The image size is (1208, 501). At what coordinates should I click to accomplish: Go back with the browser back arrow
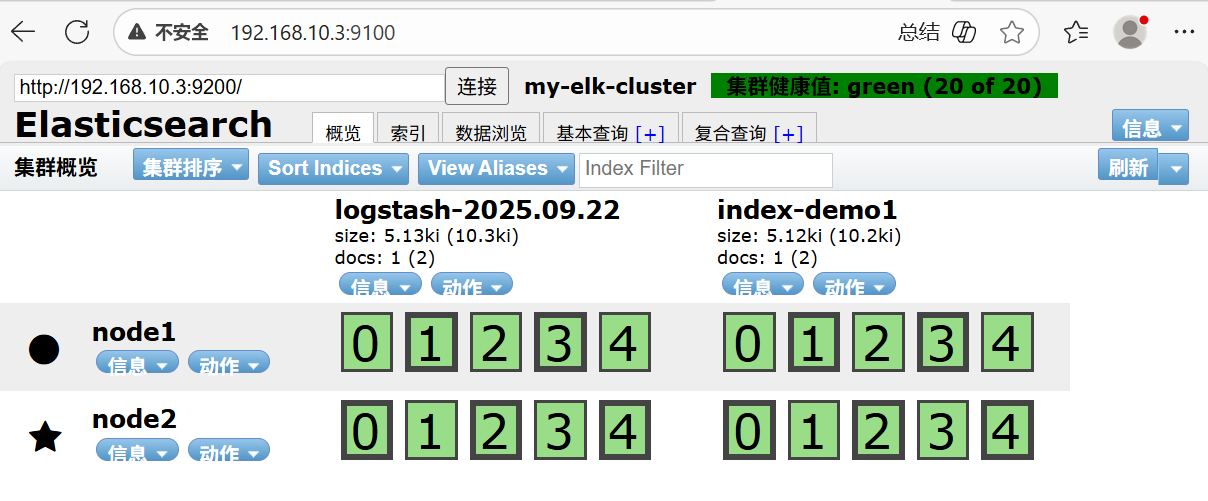coord(24,32)
